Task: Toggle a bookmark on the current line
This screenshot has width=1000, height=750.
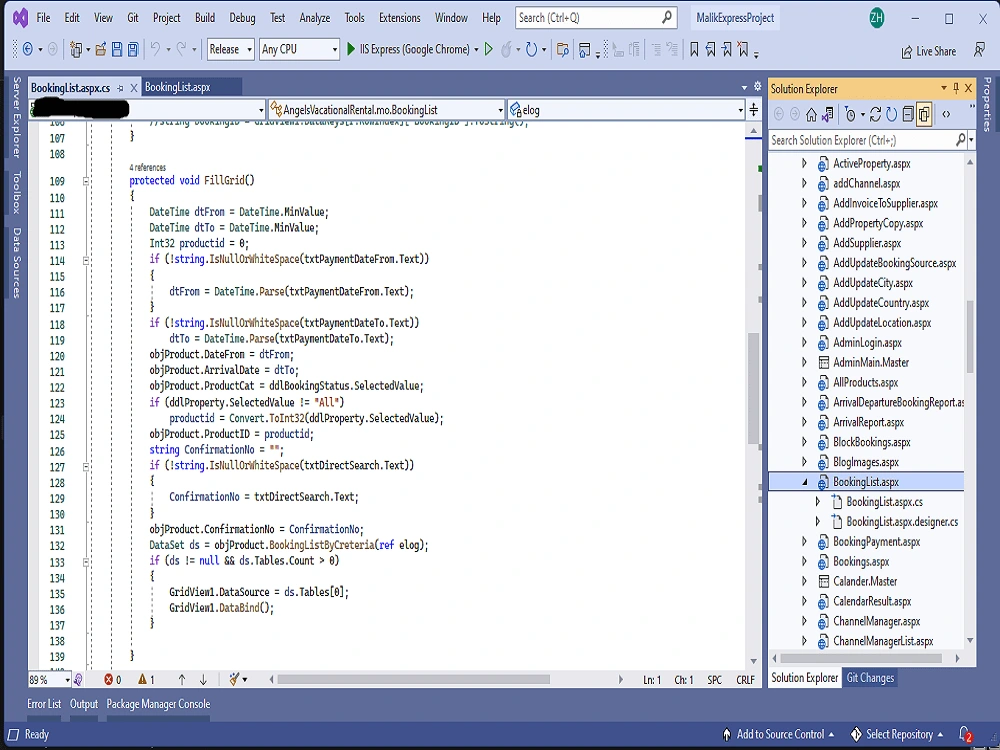Action: (x=695, y=49)
